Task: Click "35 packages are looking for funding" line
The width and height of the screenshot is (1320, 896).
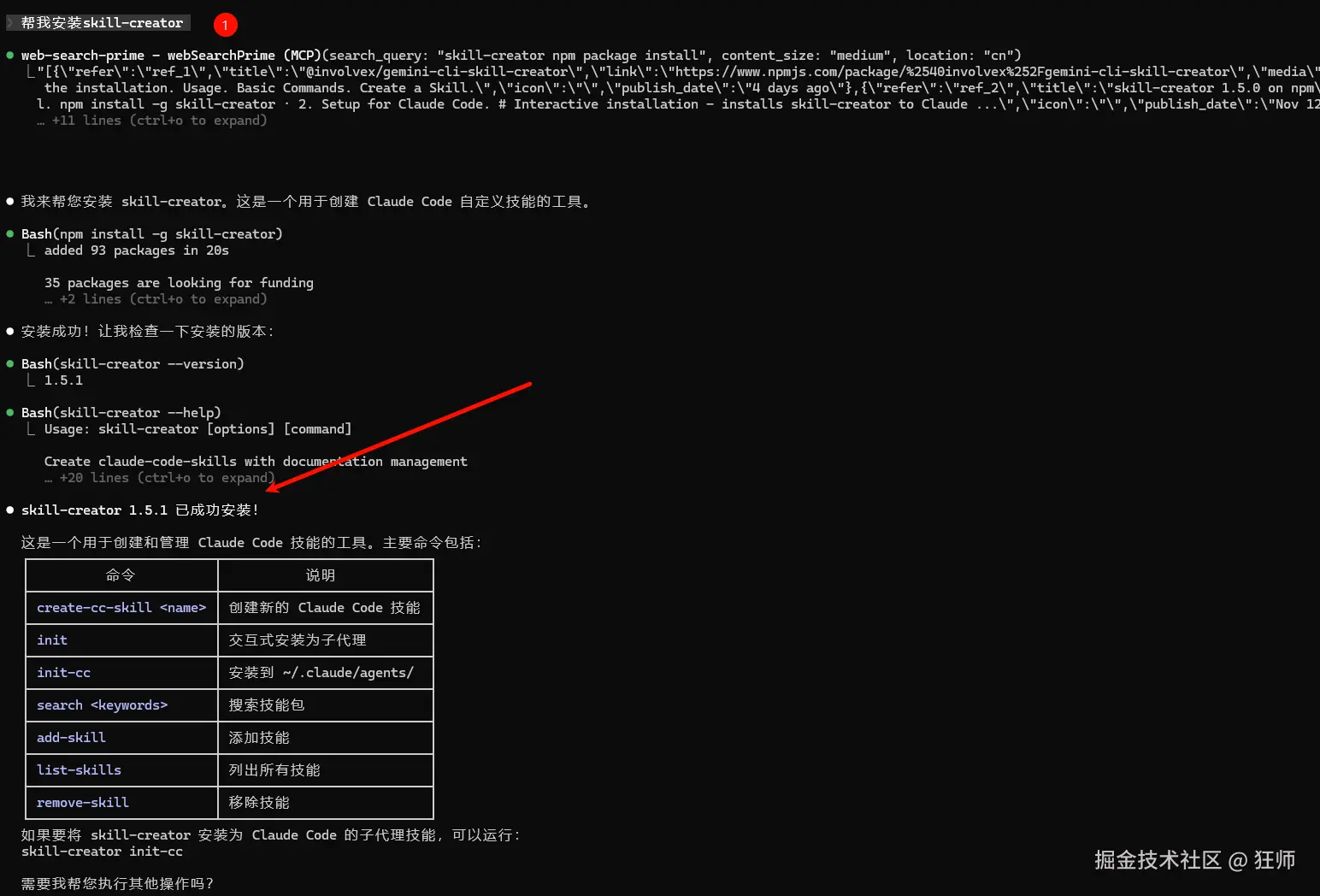Action: coord(179,283)
